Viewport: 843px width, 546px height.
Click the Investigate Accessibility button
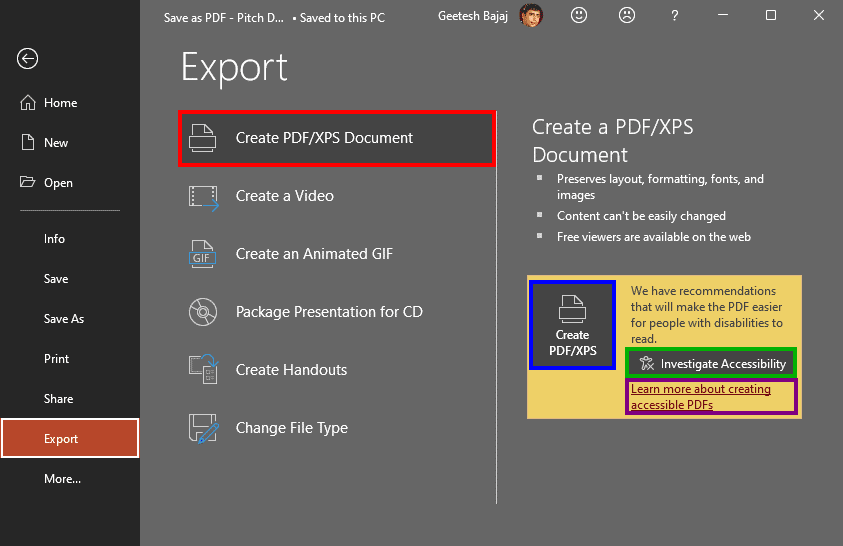[711, 363]
